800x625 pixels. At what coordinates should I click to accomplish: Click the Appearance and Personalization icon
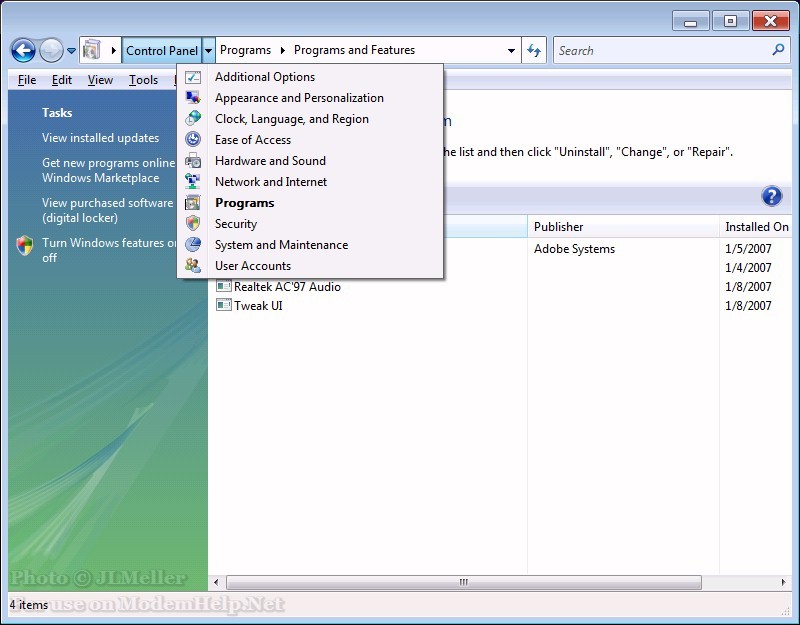193,97
